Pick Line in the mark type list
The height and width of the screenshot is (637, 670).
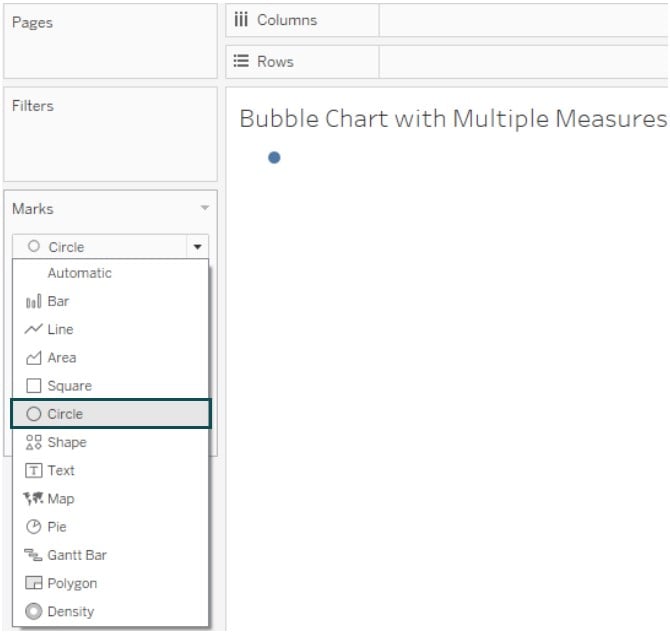[111, 329]
